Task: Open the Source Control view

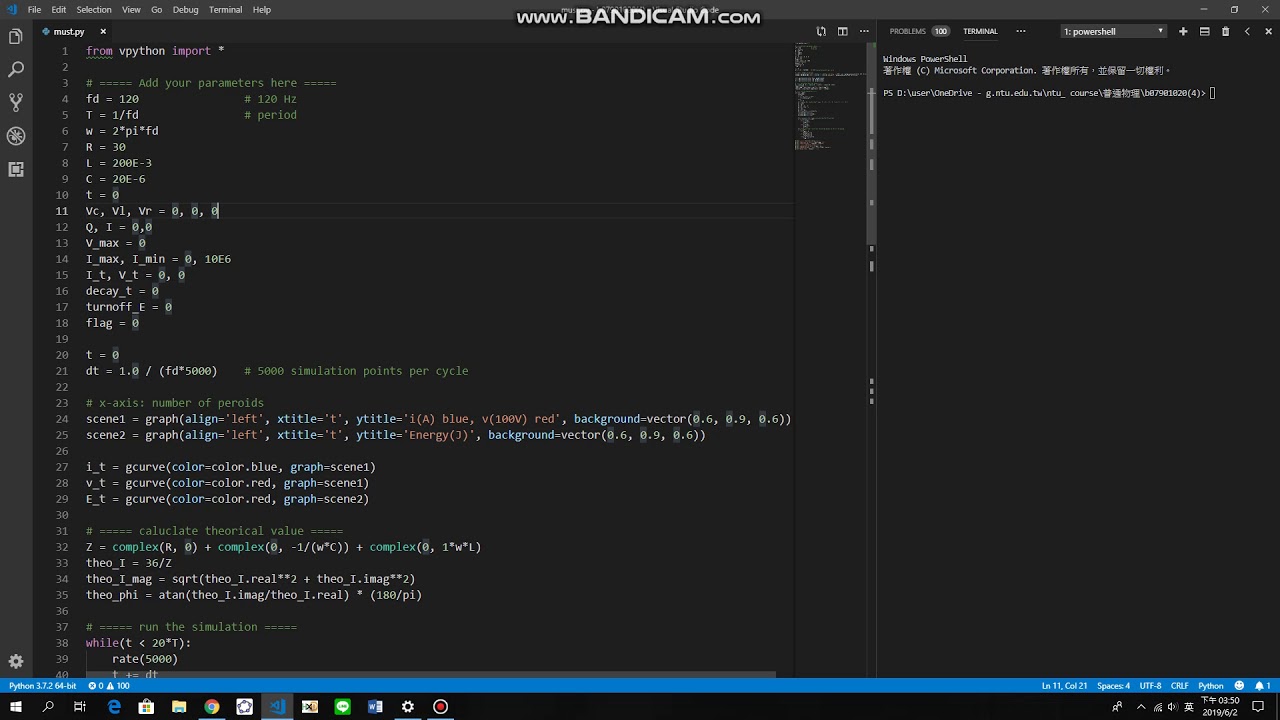Action: coord(16,103)
